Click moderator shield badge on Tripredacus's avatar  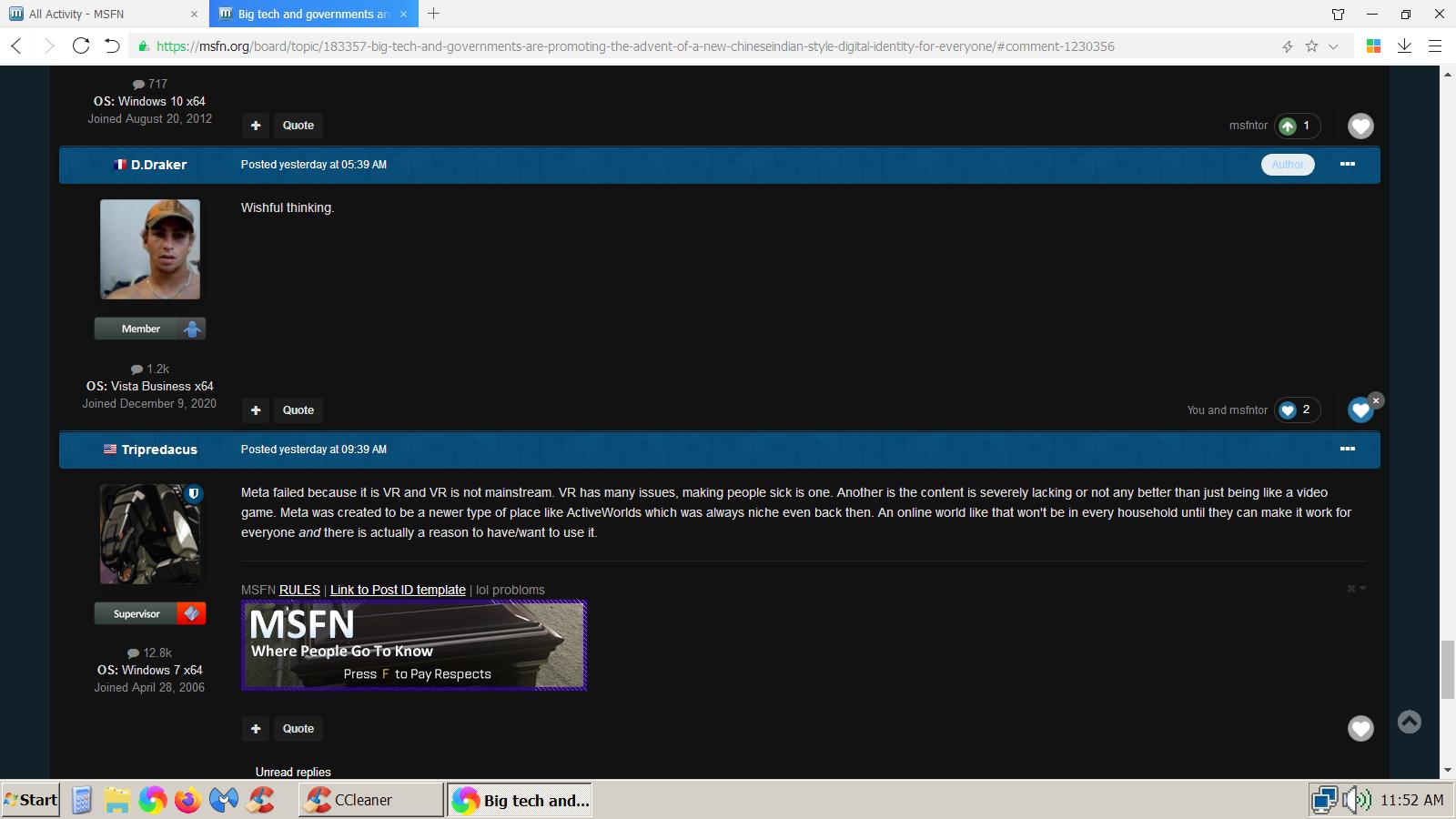point(193,493)
